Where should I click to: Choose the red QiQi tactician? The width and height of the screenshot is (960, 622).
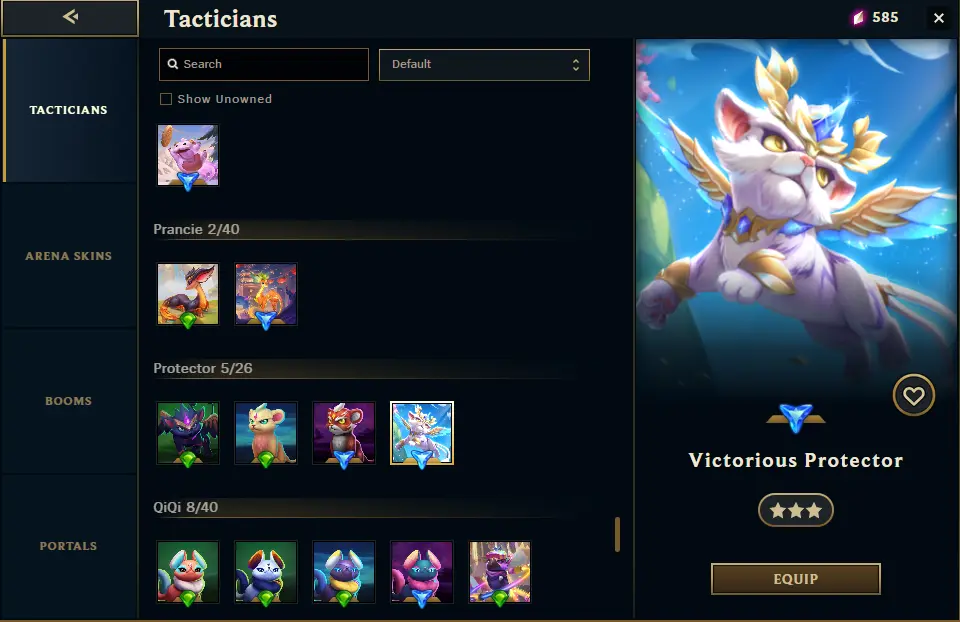coord(188,572)
